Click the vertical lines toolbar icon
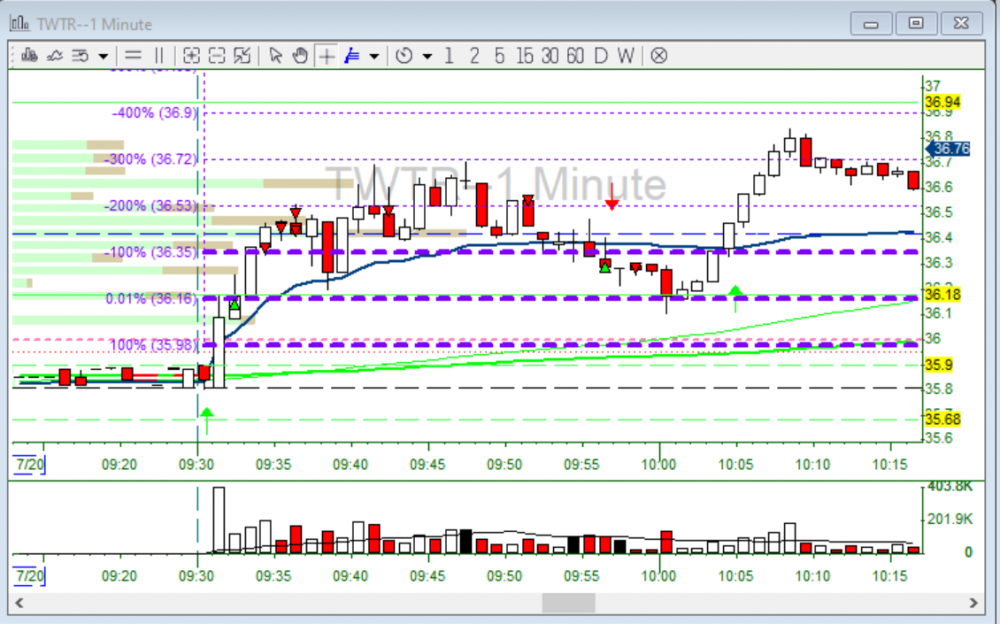This screenshot has height=624, width=1000. coord(158,56)
